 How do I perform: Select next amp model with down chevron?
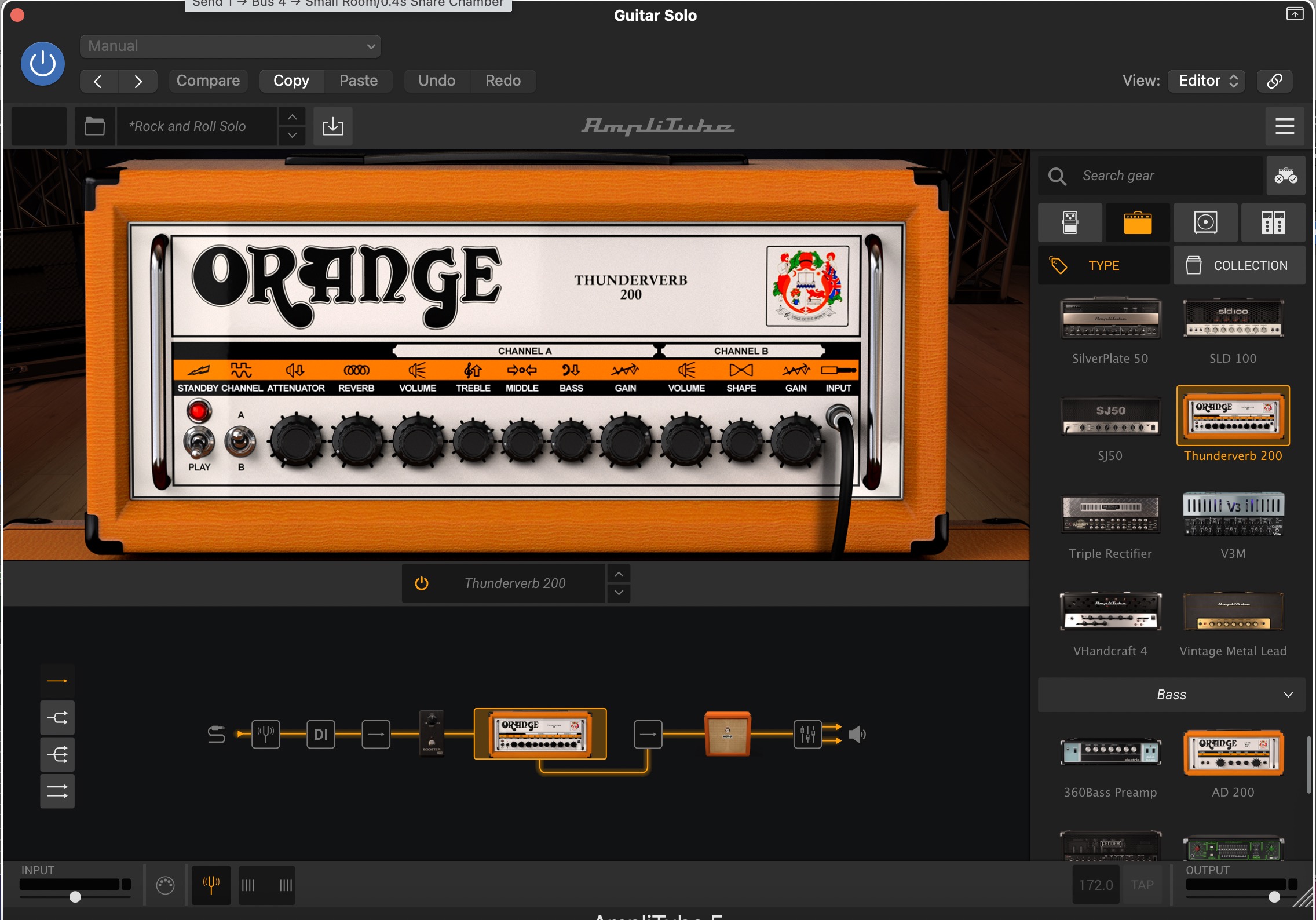pos(619,592)
